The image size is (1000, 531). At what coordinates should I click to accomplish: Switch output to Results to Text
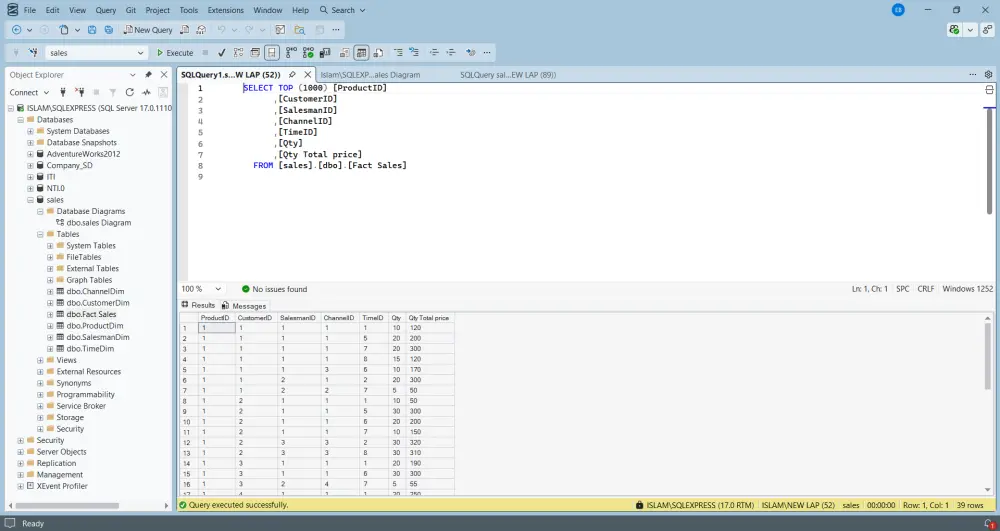point(345,53)
